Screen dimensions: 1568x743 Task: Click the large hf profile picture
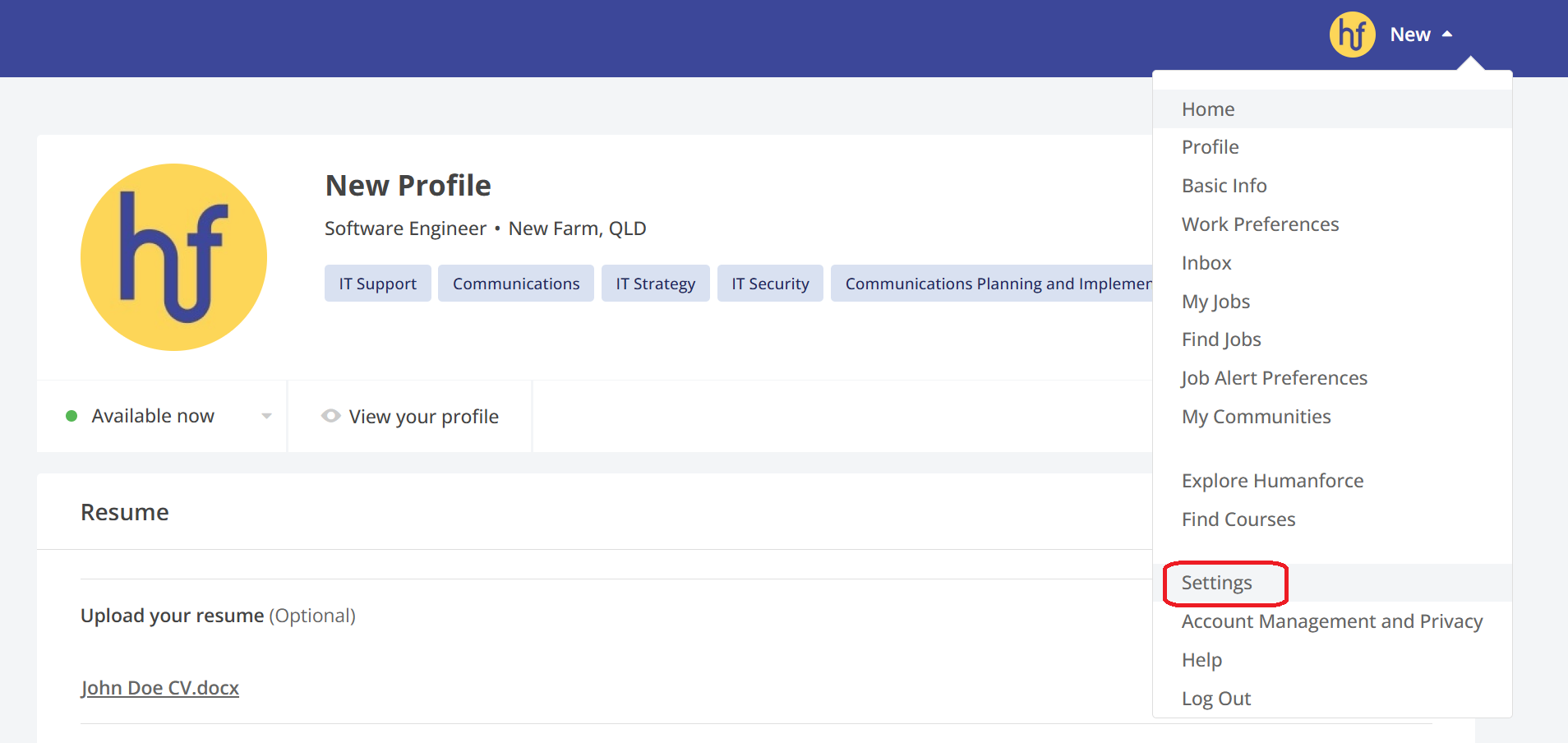[x=173, y=257]
